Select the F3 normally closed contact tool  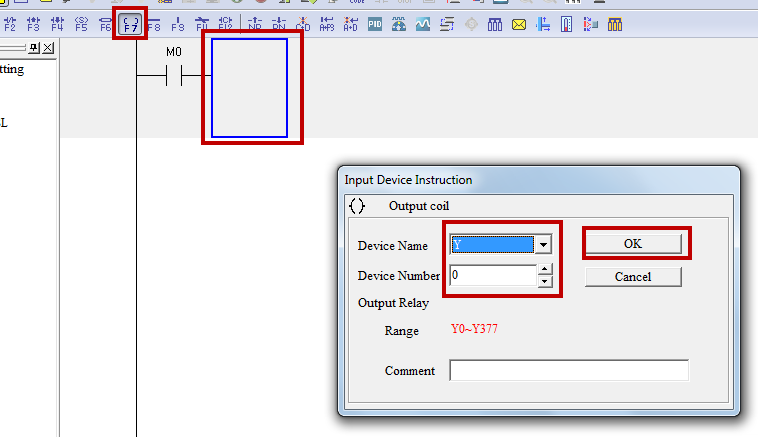point(34,24)
